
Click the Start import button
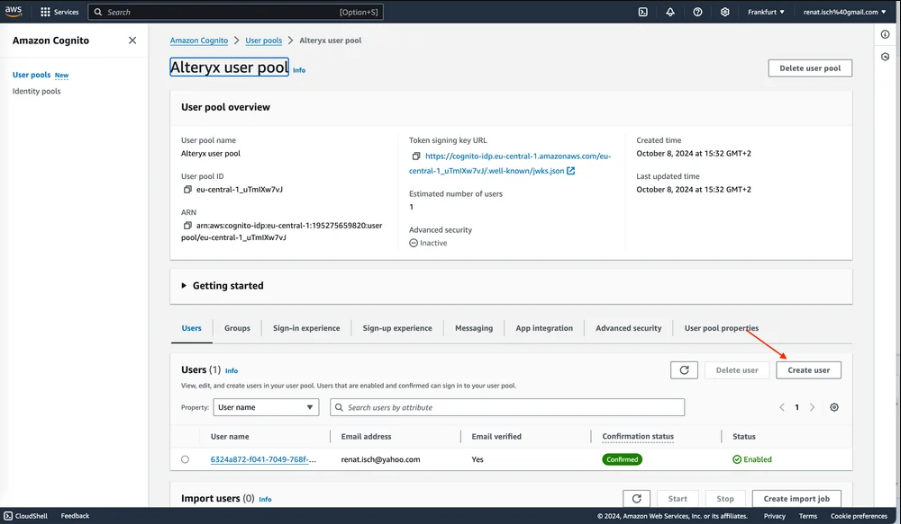(x=677, y=499)
